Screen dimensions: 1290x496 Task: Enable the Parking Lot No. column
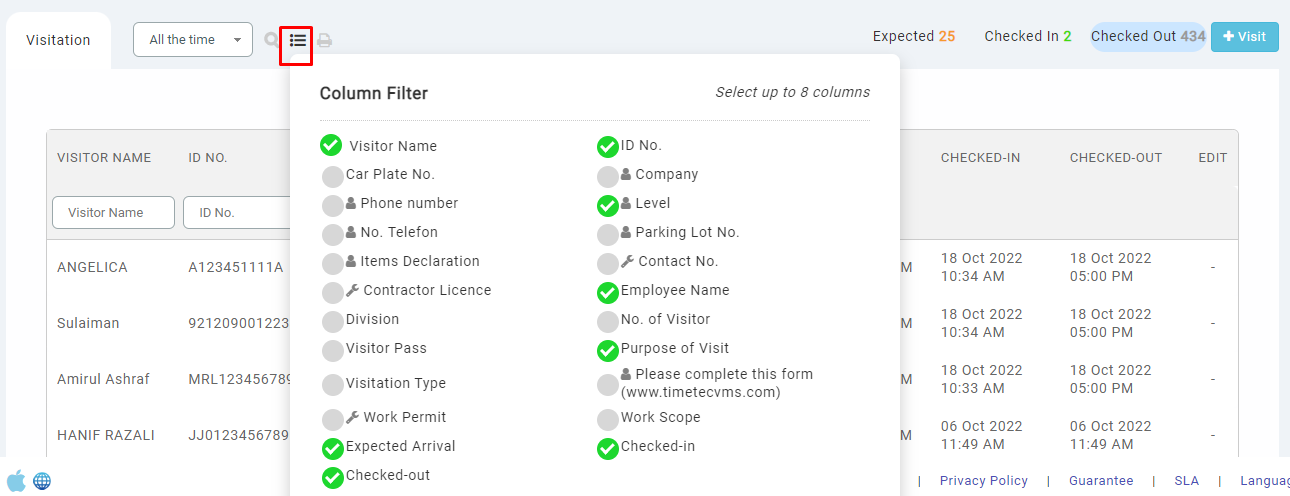tap(607, 235)
